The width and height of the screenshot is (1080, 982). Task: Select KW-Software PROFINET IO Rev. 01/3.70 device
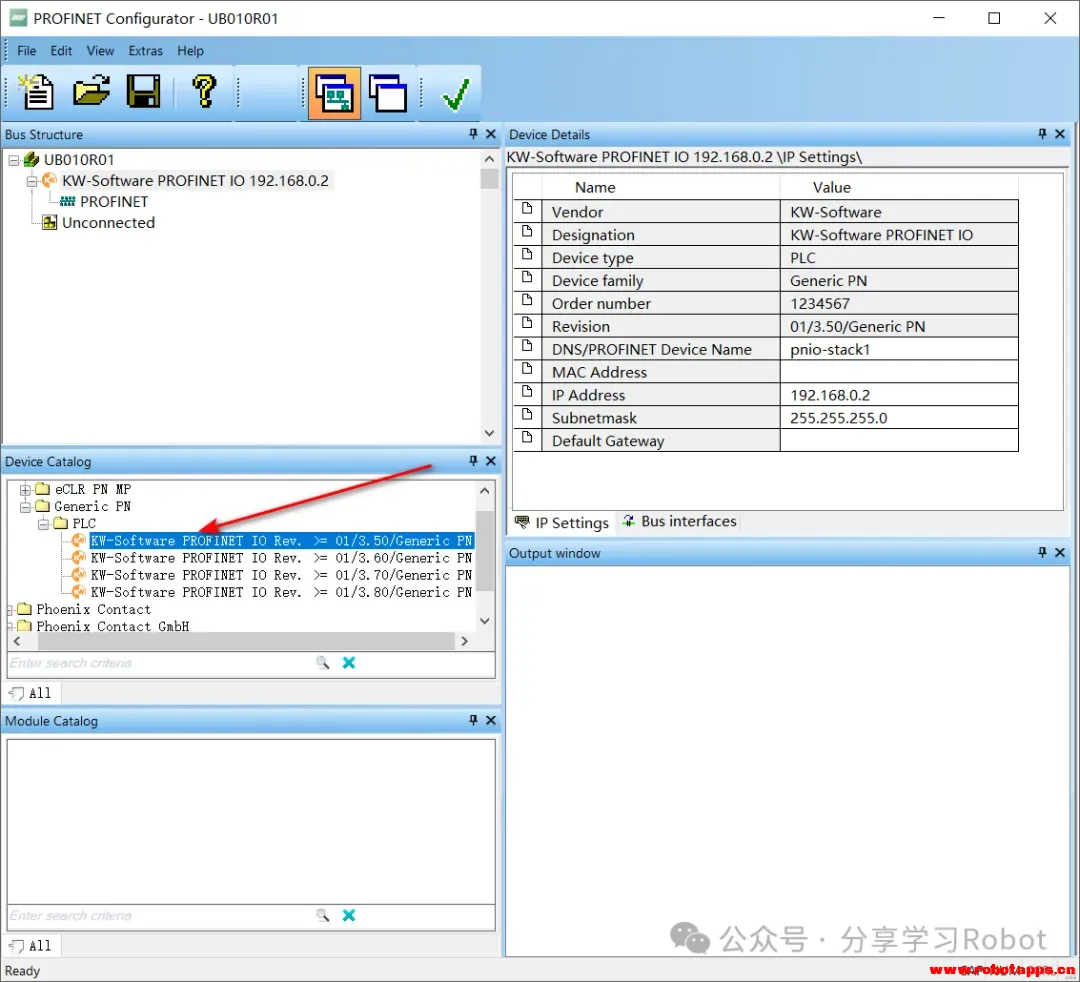click(281, 575)
